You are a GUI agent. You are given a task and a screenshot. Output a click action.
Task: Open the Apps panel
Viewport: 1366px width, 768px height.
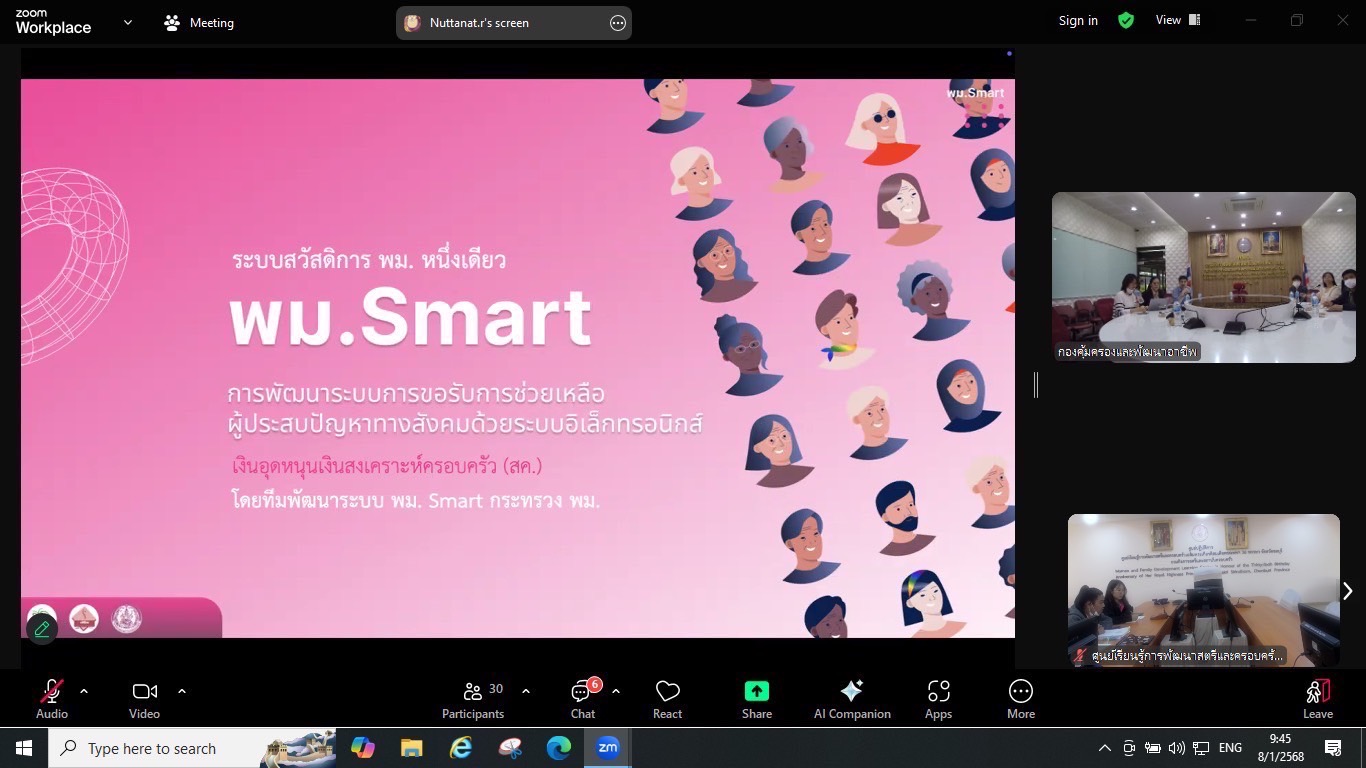(x=938, y=698)
